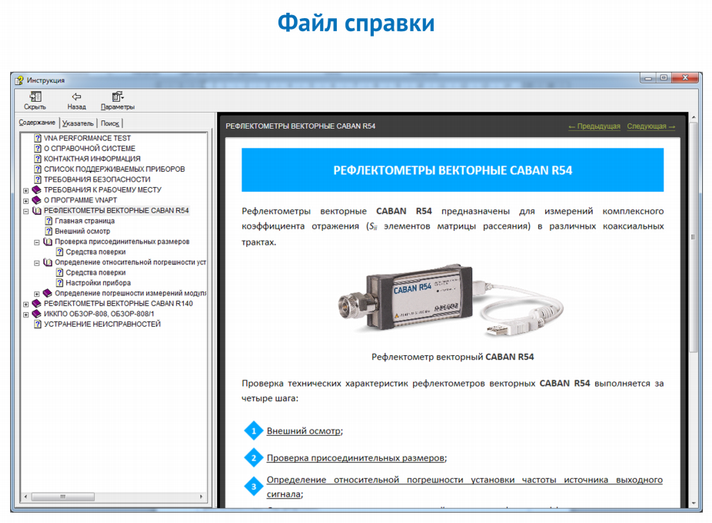Expand the ТРЕБОВАНИЯ К РАБОЧЕМУ МЕСТУ node
This screenshot has width=712, height=523.
coord(26,190)
